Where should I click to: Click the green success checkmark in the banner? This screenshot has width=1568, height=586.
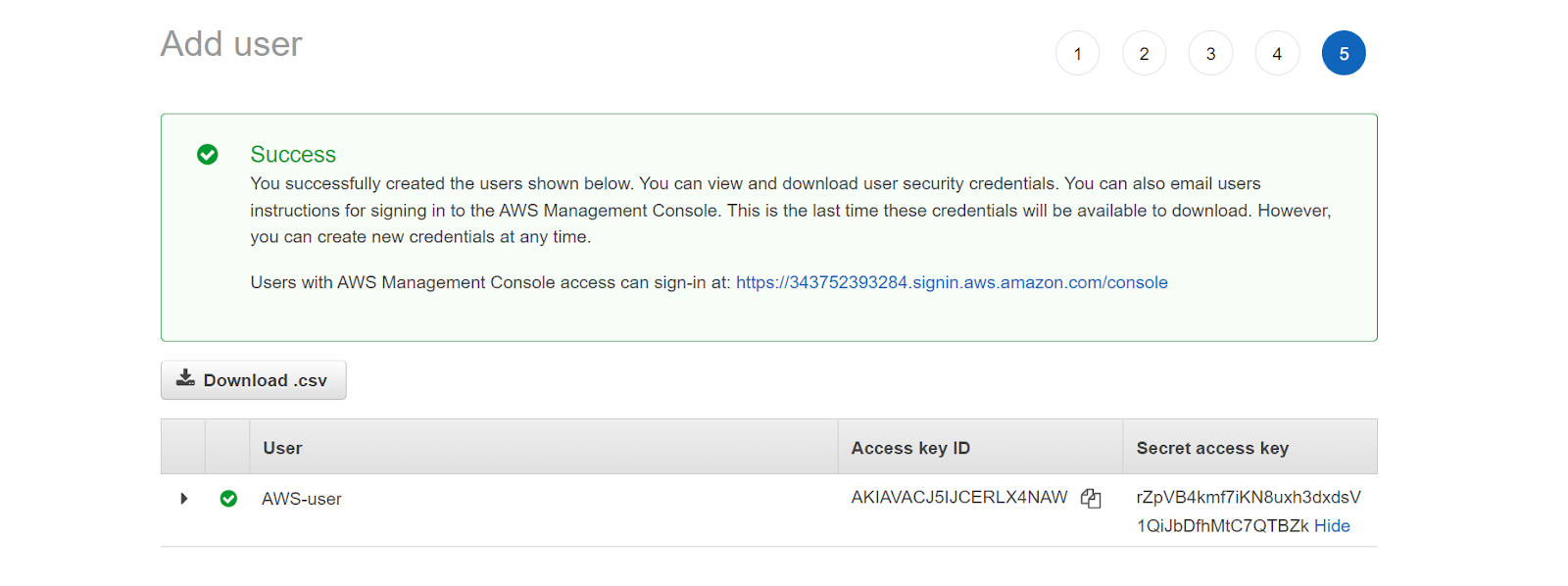[x=208, y=155]
